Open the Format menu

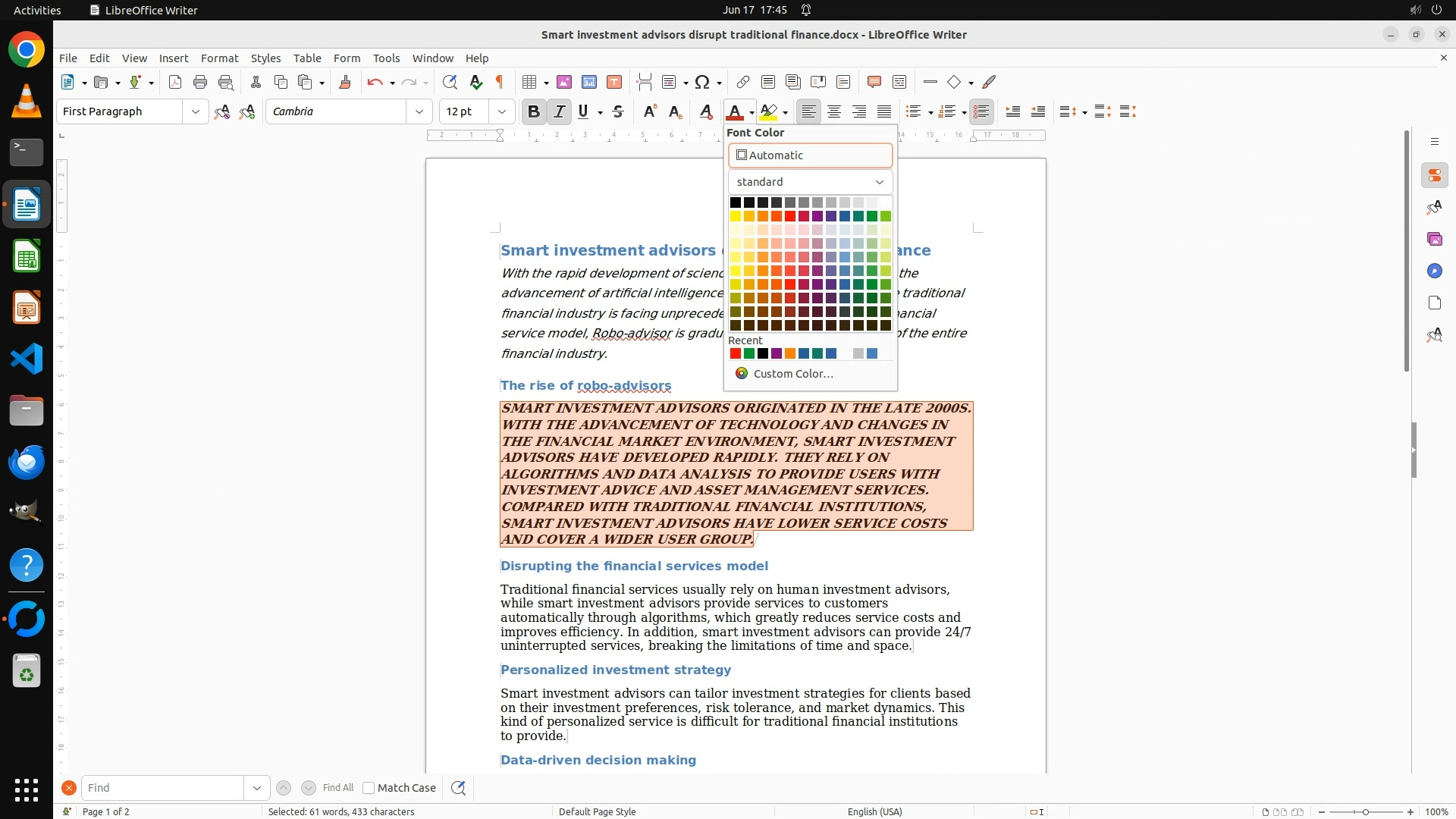coord(219,58)
